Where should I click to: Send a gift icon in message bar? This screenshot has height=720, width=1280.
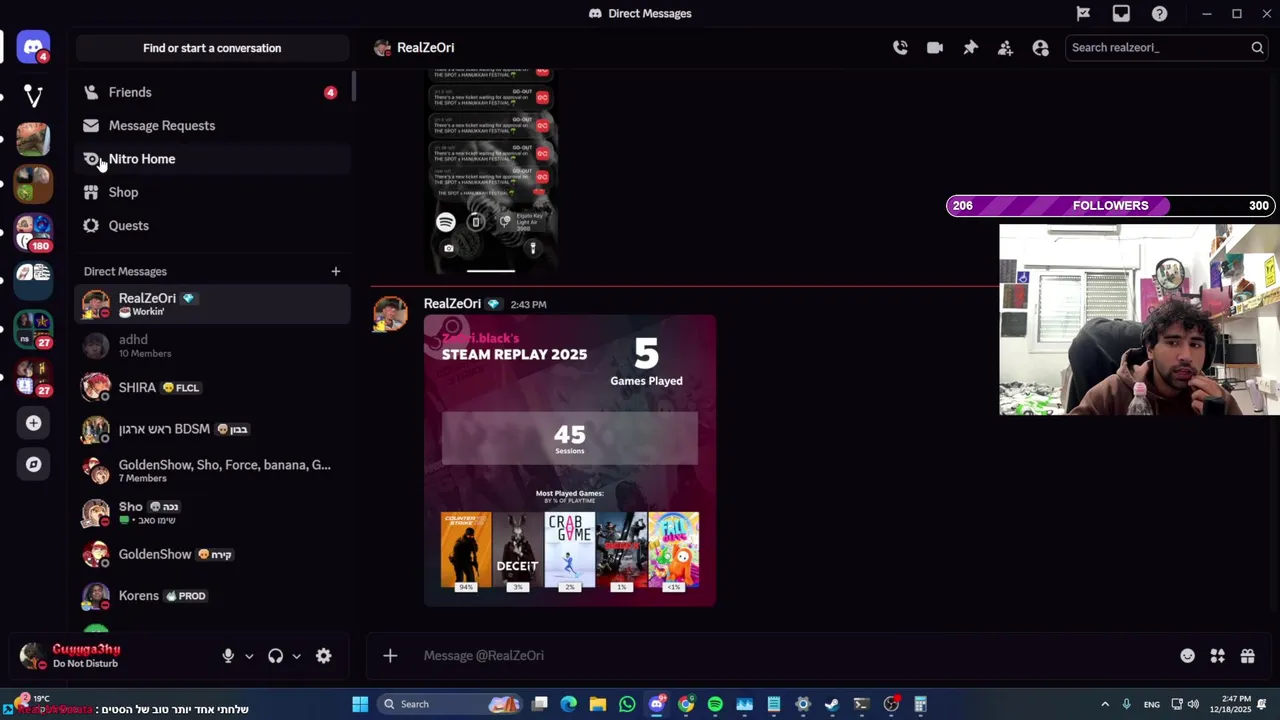[x=1247, y=656]
